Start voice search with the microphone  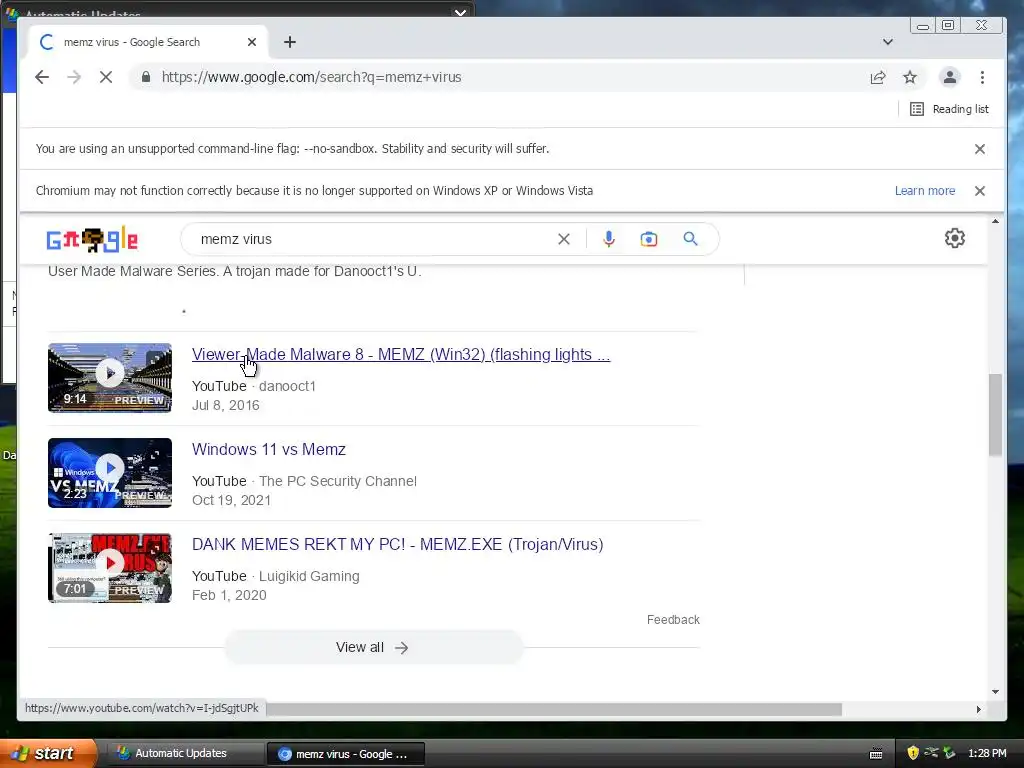click(x=609, y=239)
